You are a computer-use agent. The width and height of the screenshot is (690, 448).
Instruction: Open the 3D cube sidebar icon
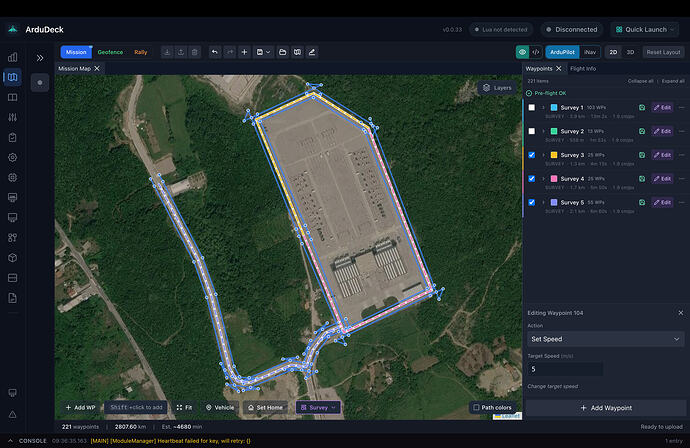[x=13, y=258]
